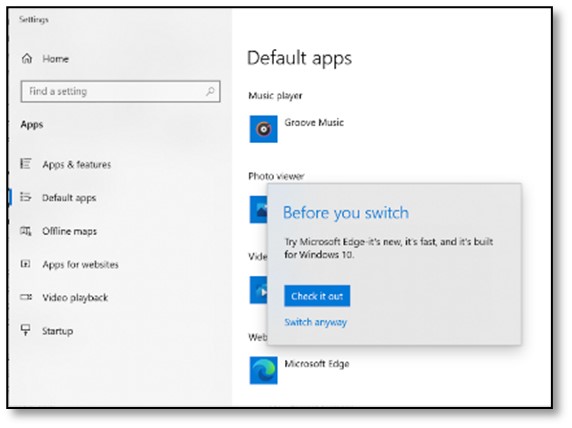Click the Try Microsoft Edge message text
572x428 pixels.
pyautogui.click(x=389, y=248)
